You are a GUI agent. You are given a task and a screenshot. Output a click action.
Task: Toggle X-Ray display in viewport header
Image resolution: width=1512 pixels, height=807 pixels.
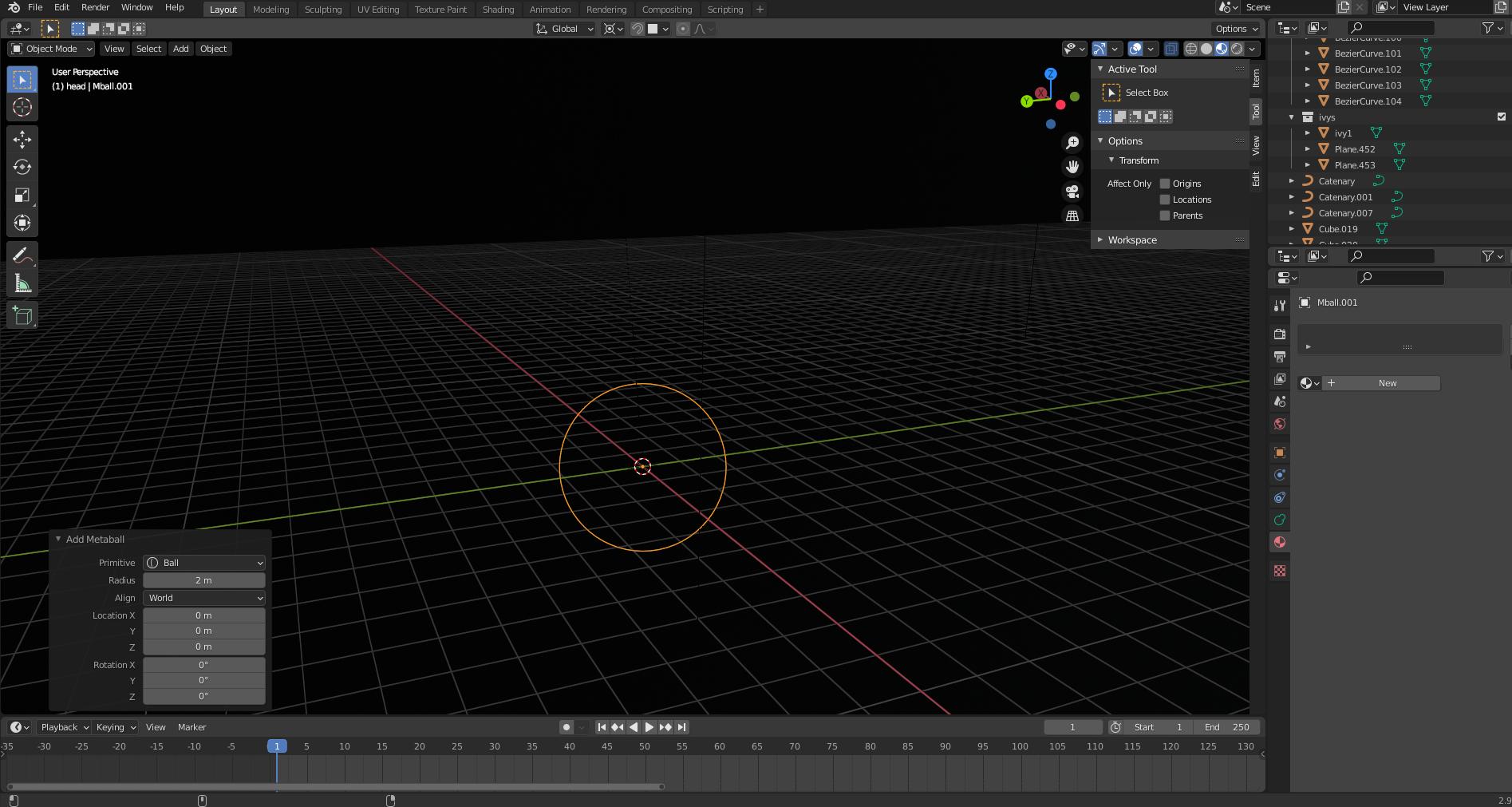(x=1171, y=49)
